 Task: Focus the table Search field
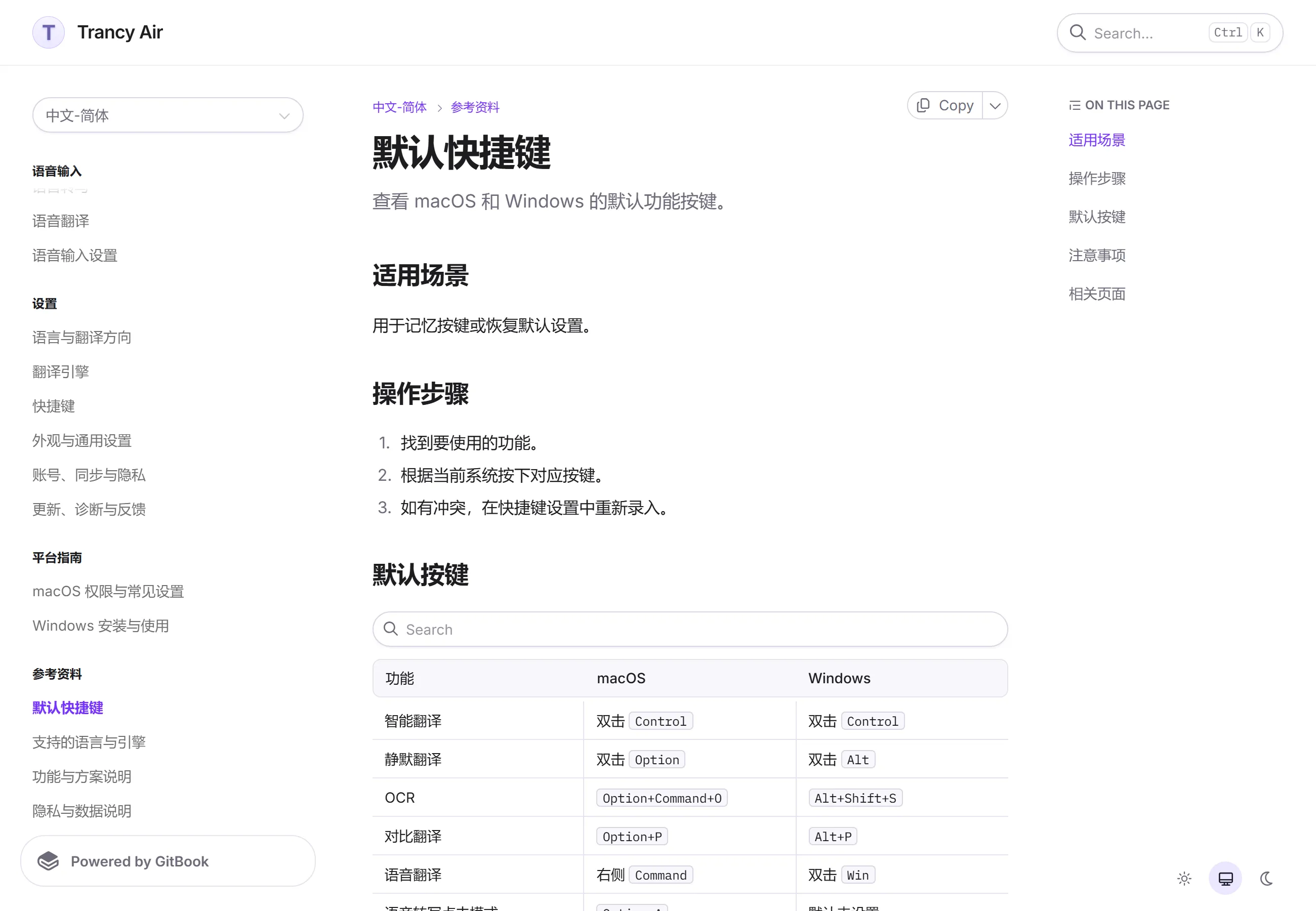(690, 629)
